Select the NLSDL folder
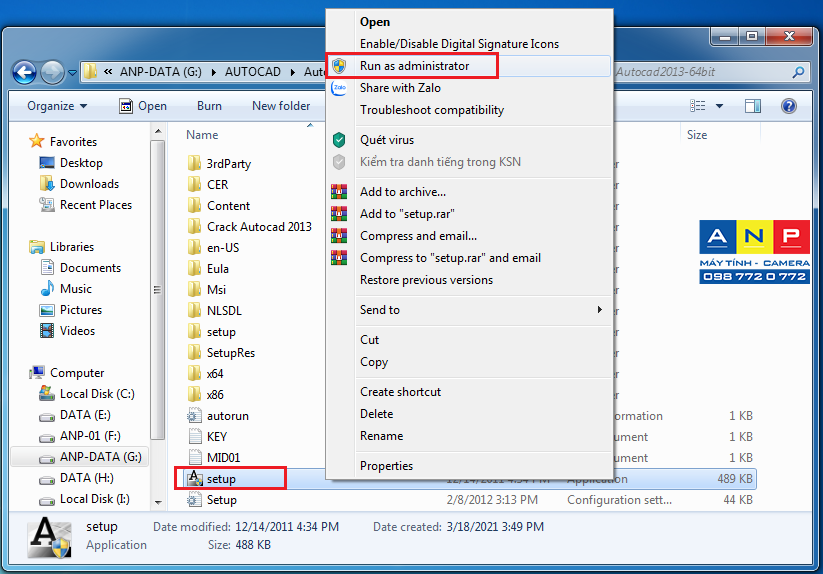The height and width of the screenshot is (574, 823). click(215, 311)
